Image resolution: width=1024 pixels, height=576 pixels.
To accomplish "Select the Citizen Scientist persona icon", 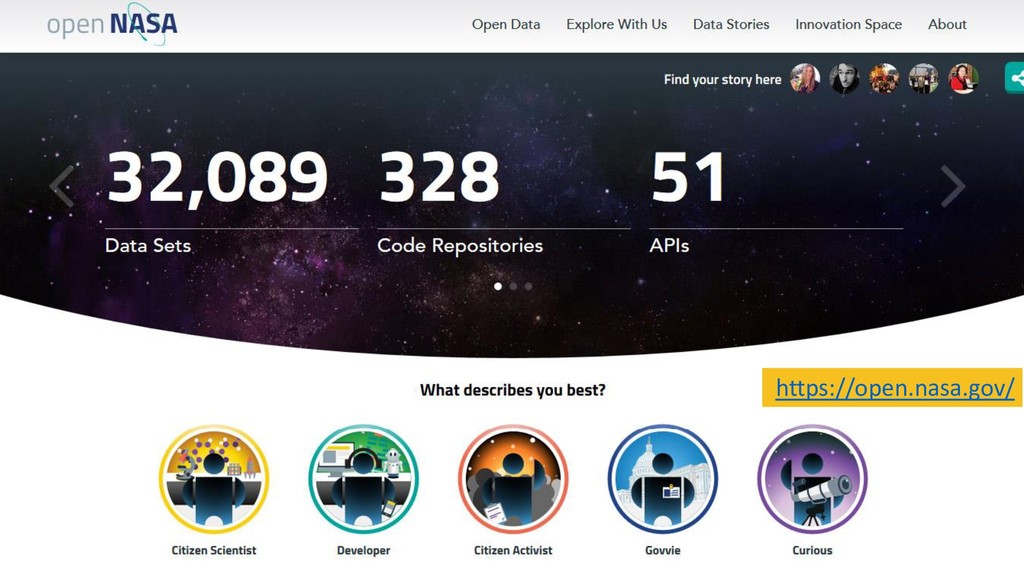I will coord(214,479).
